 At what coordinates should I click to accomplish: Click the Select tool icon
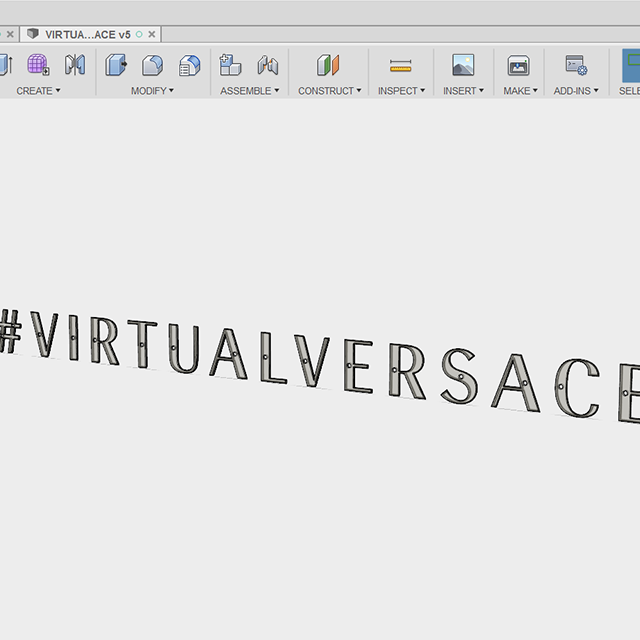[x=631, y=65]
